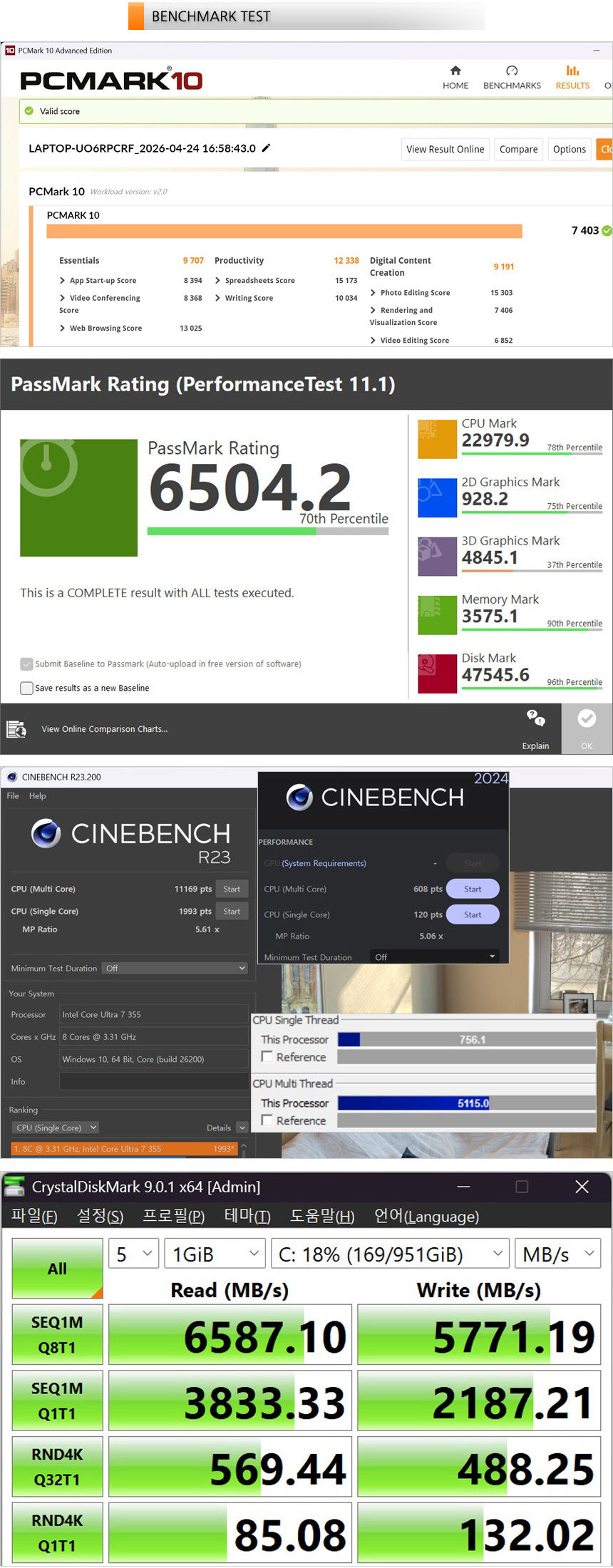Click the pencil icon to rename result
This screenshot has height=1568, width=613.
coord(267,148)
